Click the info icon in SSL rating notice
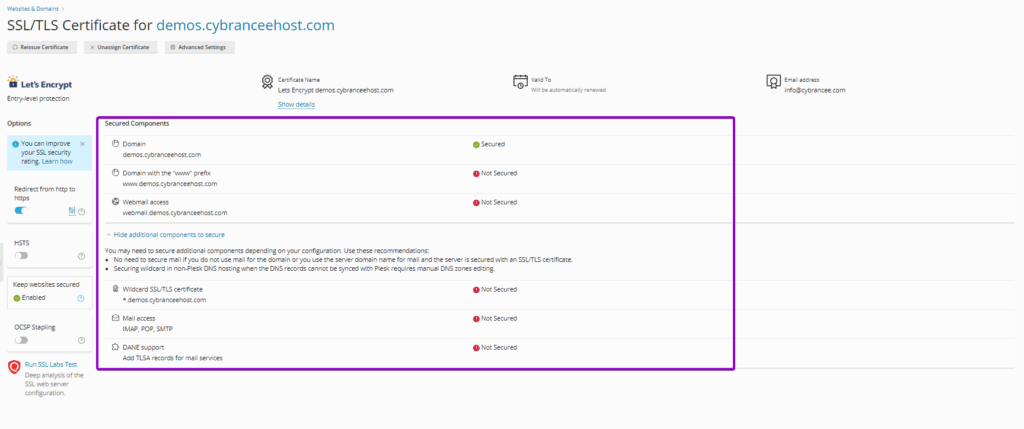Viewport: 1024px width, 429px height. pyautogui.click(x=15, y=144)
